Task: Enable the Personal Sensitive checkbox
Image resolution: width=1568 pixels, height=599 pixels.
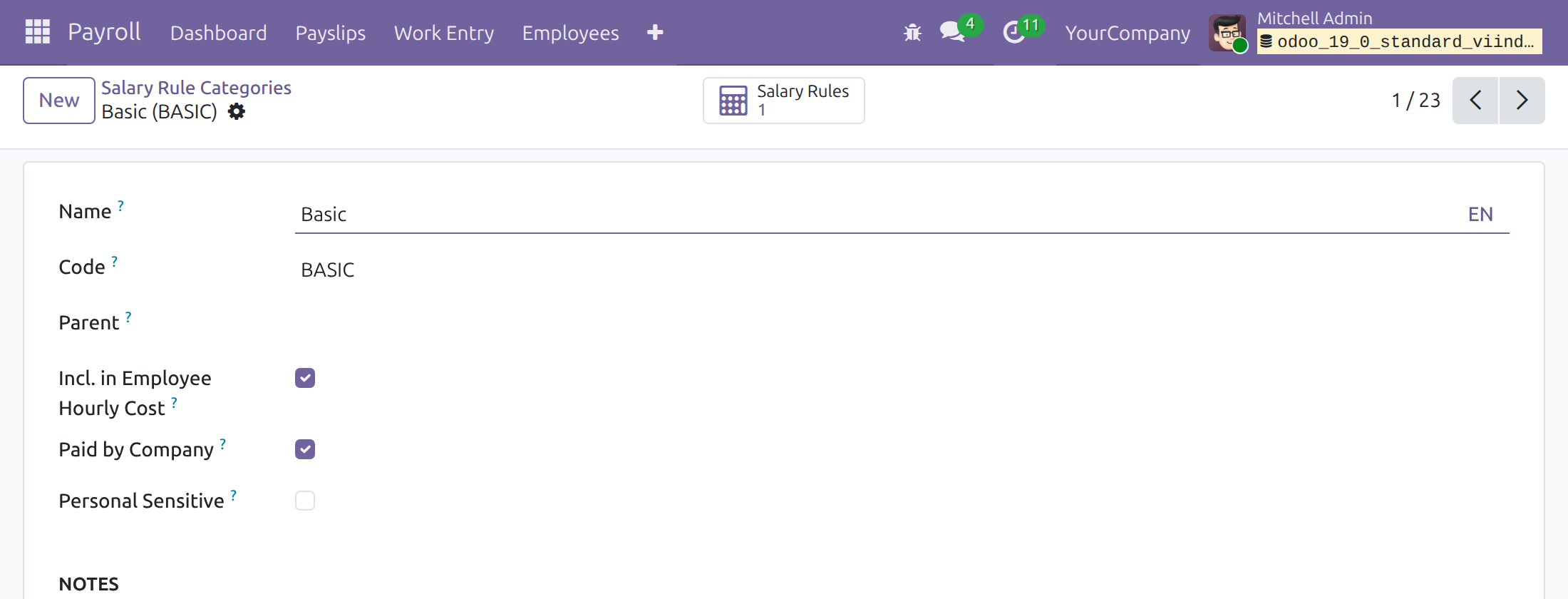Action: [305, 501]
